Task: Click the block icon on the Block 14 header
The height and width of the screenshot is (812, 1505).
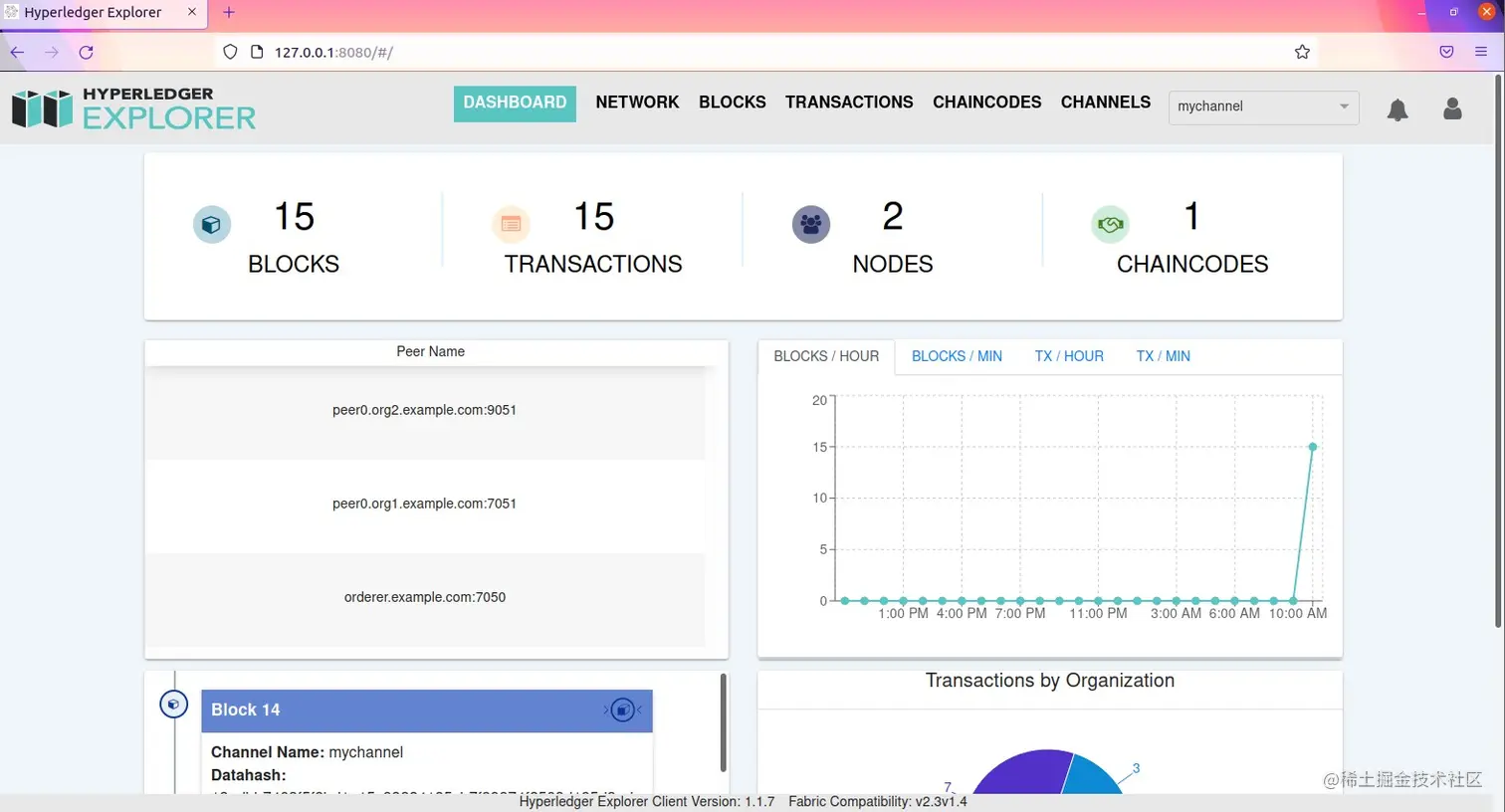Action: click(623, 710)
